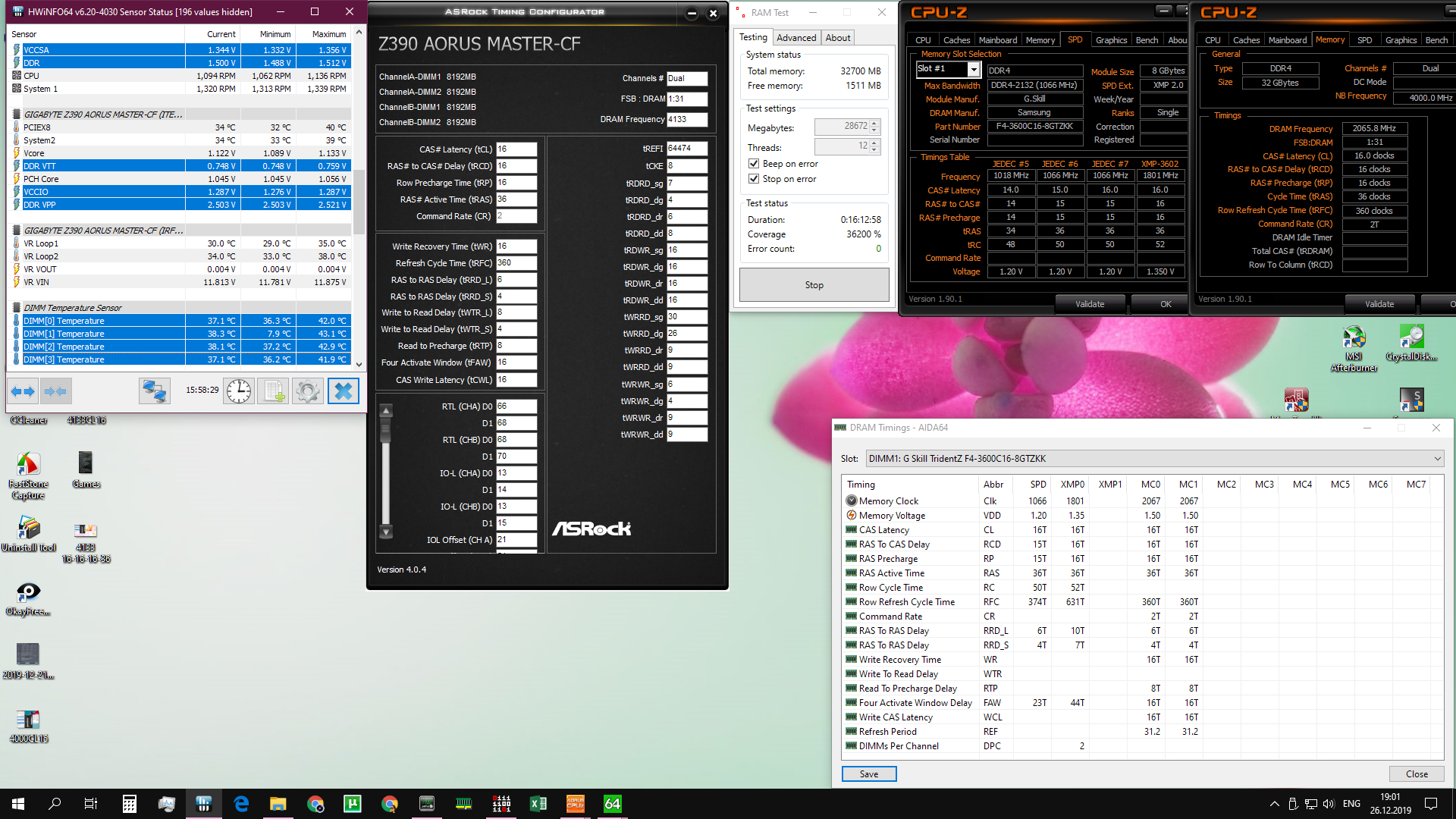Toggle Stop on error checkbox
This screenshot has height=819, width=1456.
pos(754,179)
